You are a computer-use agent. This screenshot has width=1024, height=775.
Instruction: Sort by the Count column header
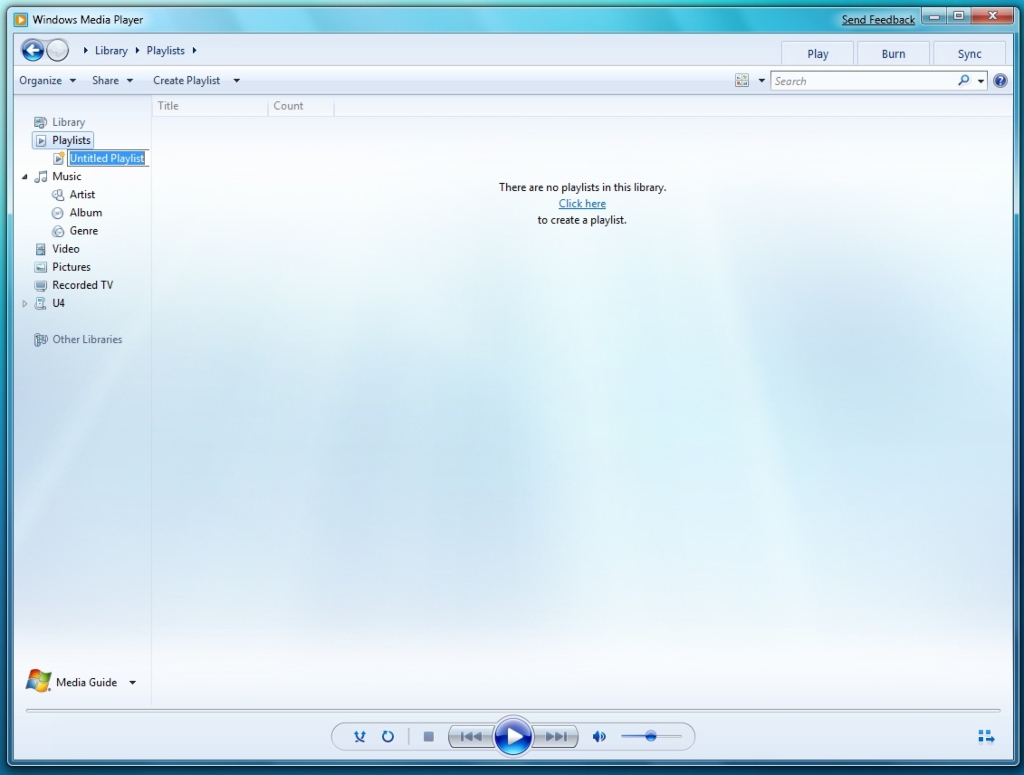pos(300,106)
